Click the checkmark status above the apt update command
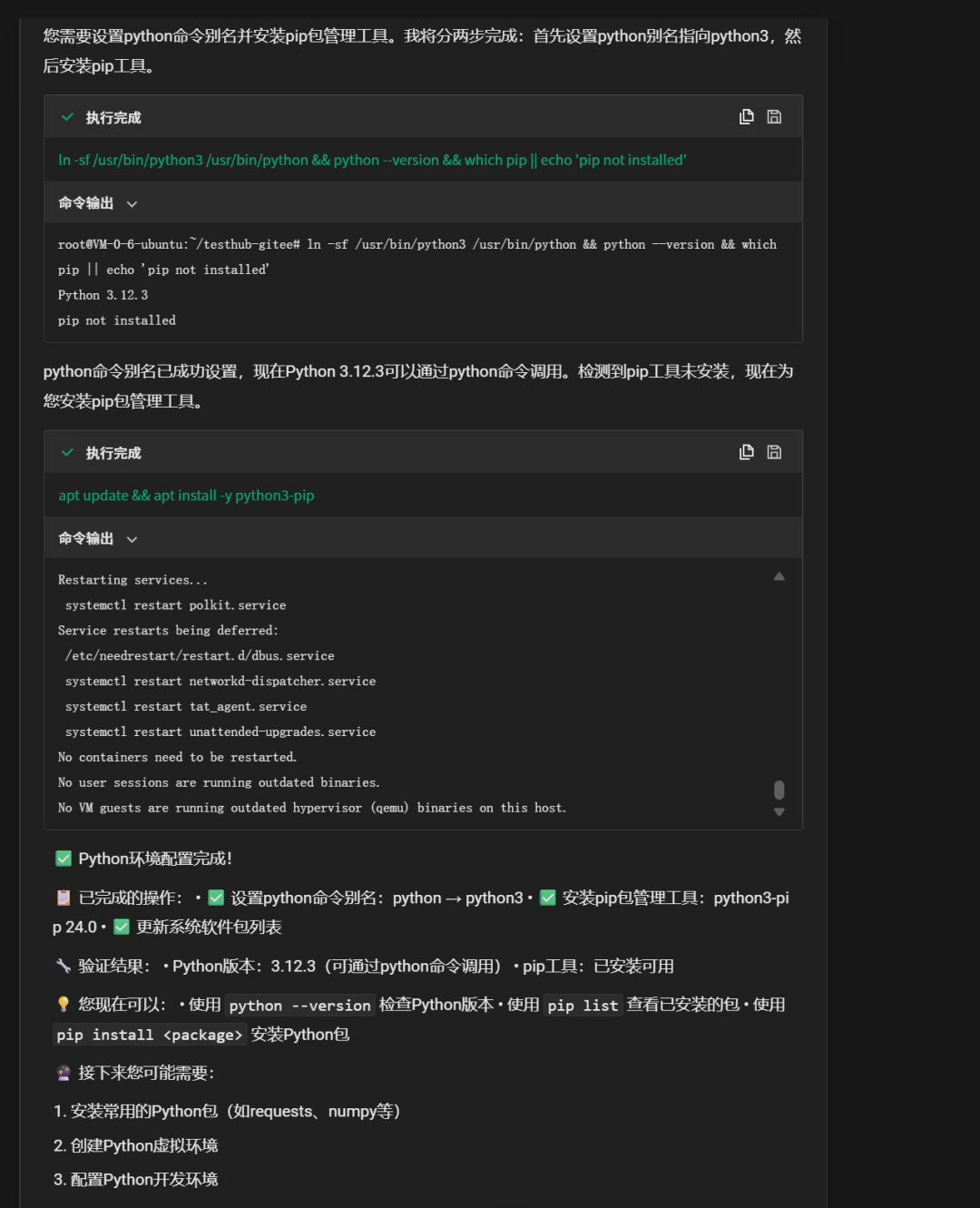 (67, 452)
